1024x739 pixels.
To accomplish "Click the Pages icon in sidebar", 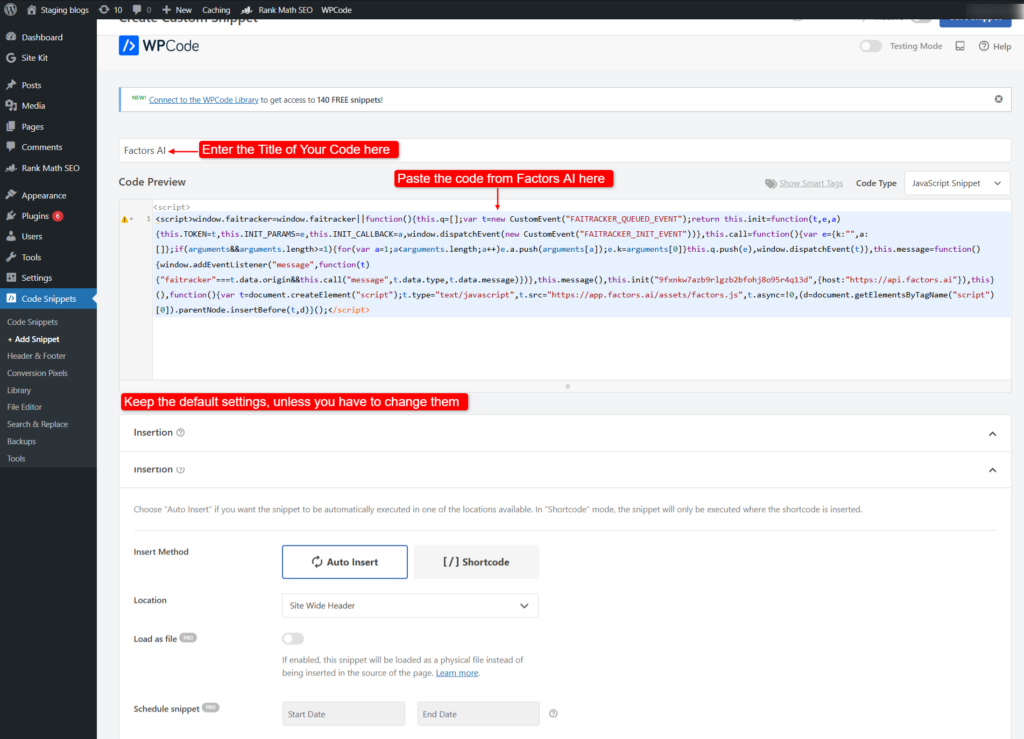I will pos(11,126).
